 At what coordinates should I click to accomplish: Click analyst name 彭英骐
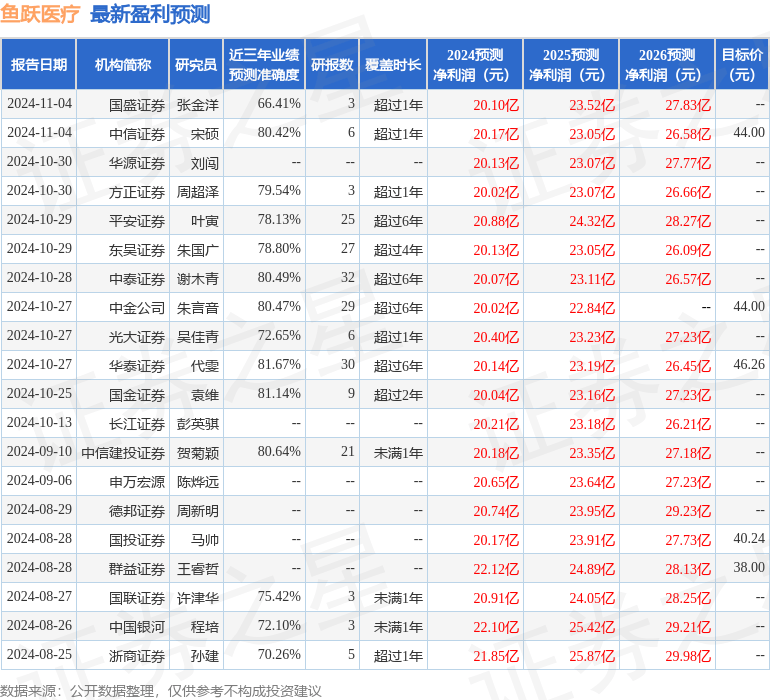pos(198,423)
